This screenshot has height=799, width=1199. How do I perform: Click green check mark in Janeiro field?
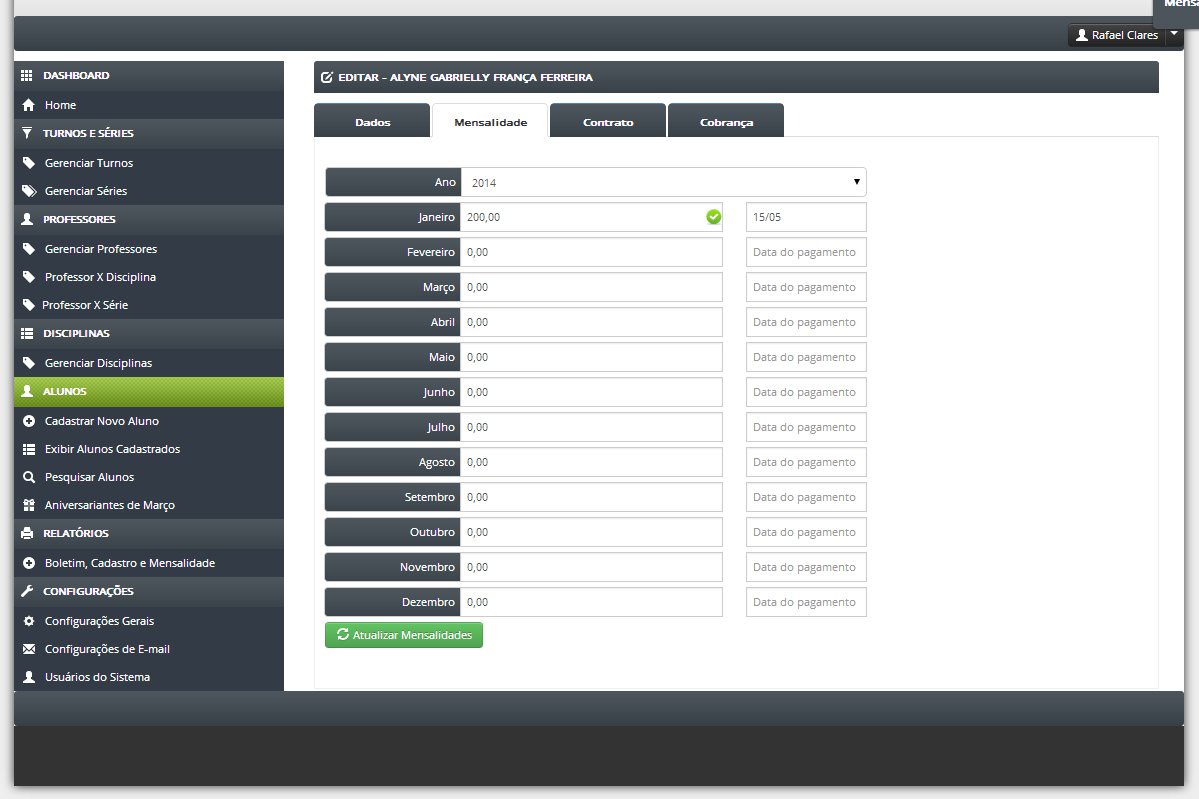pos(713,217)
